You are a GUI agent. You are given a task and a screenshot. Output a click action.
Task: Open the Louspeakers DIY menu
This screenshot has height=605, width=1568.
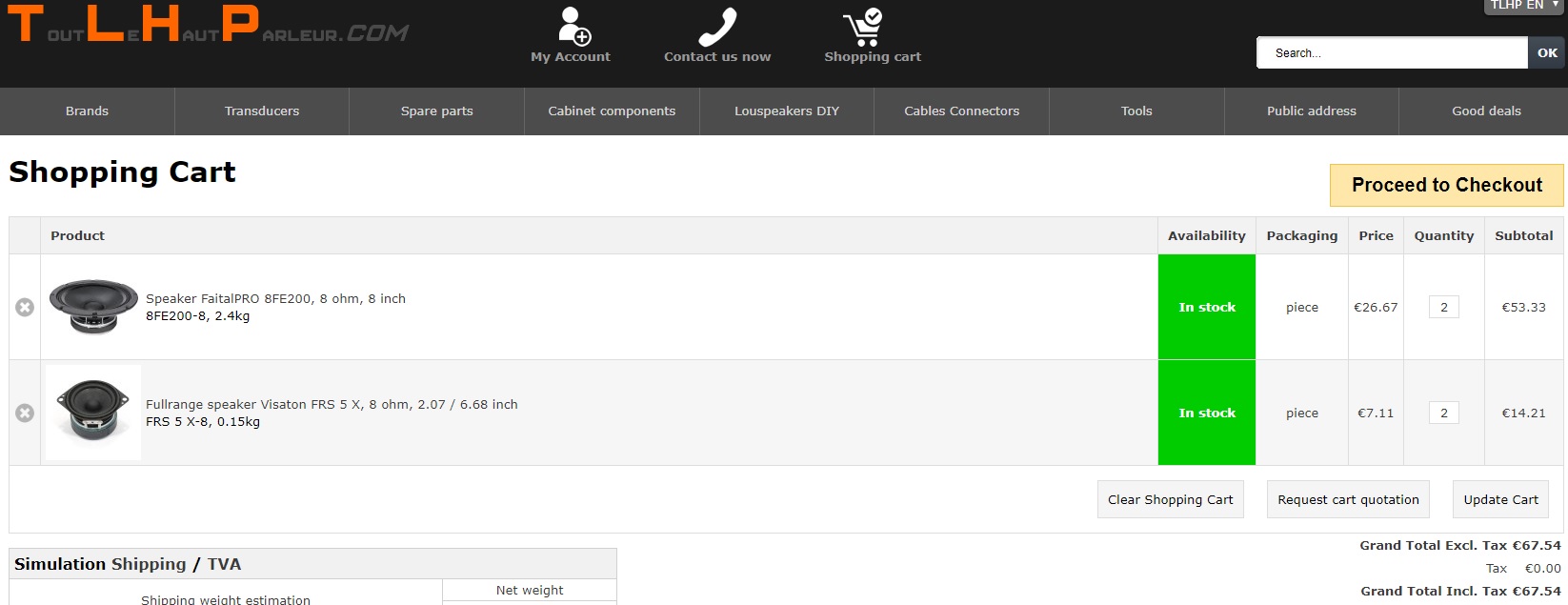click(x=787, y=111)
